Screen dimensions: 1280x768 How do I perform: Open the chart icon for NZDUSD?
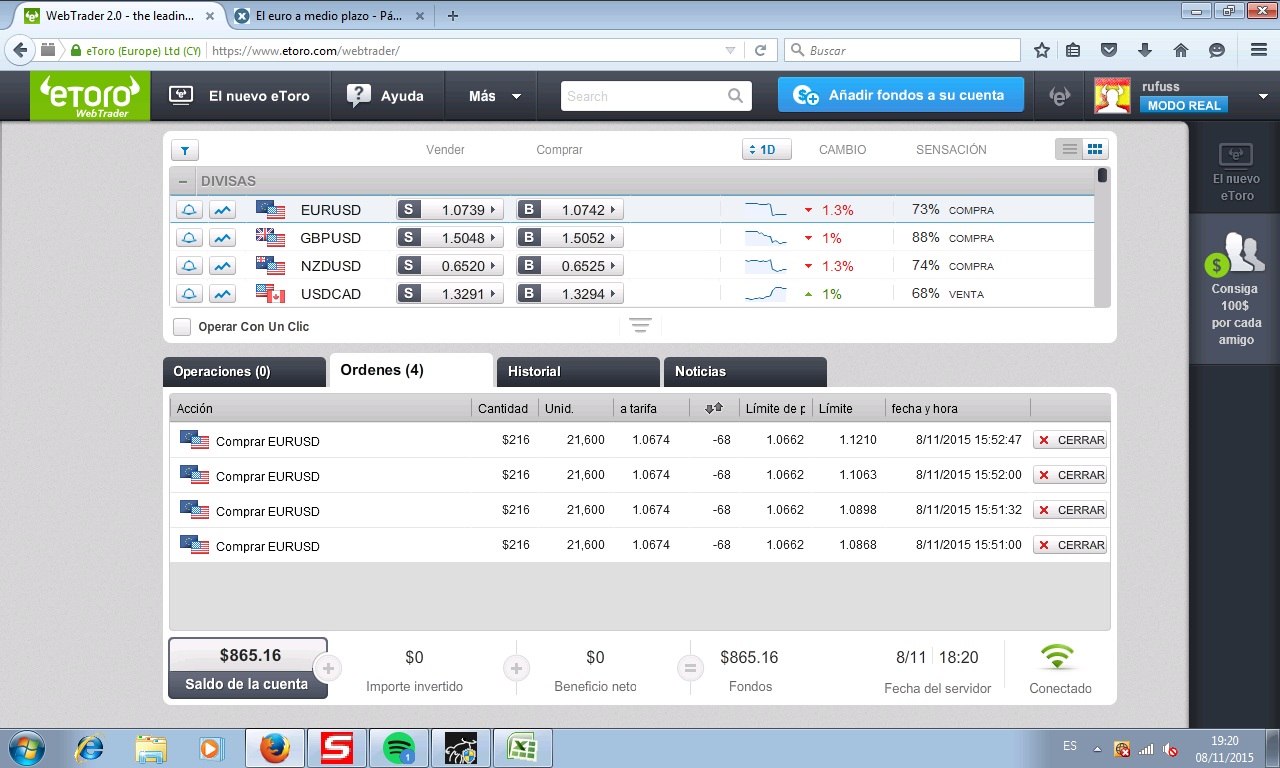point(222,266)
